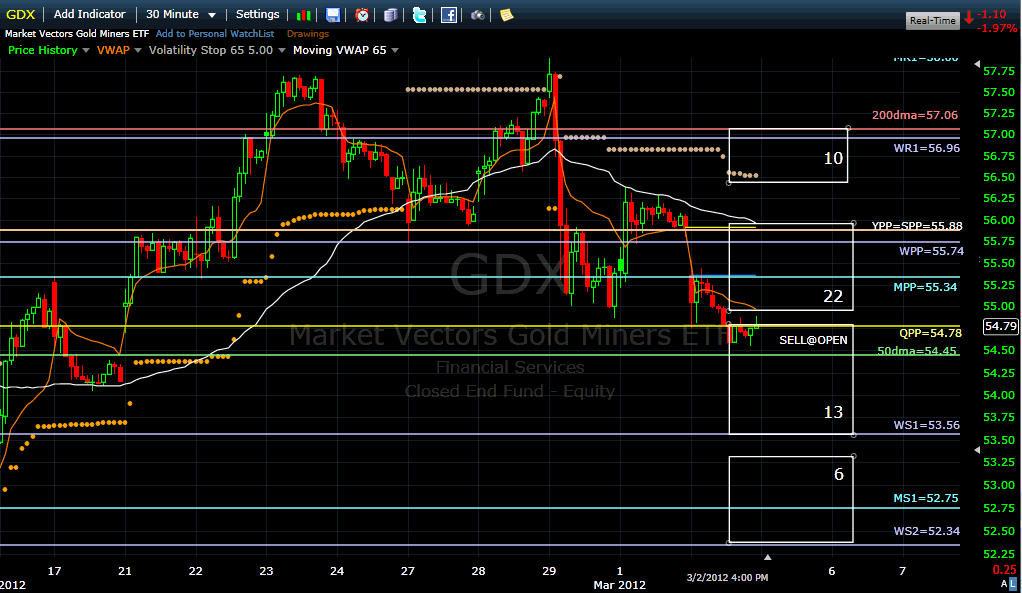Select the SELL@OPEN text annotation
Viewport: 1022px width, 593px height.
tap(813, 340)
